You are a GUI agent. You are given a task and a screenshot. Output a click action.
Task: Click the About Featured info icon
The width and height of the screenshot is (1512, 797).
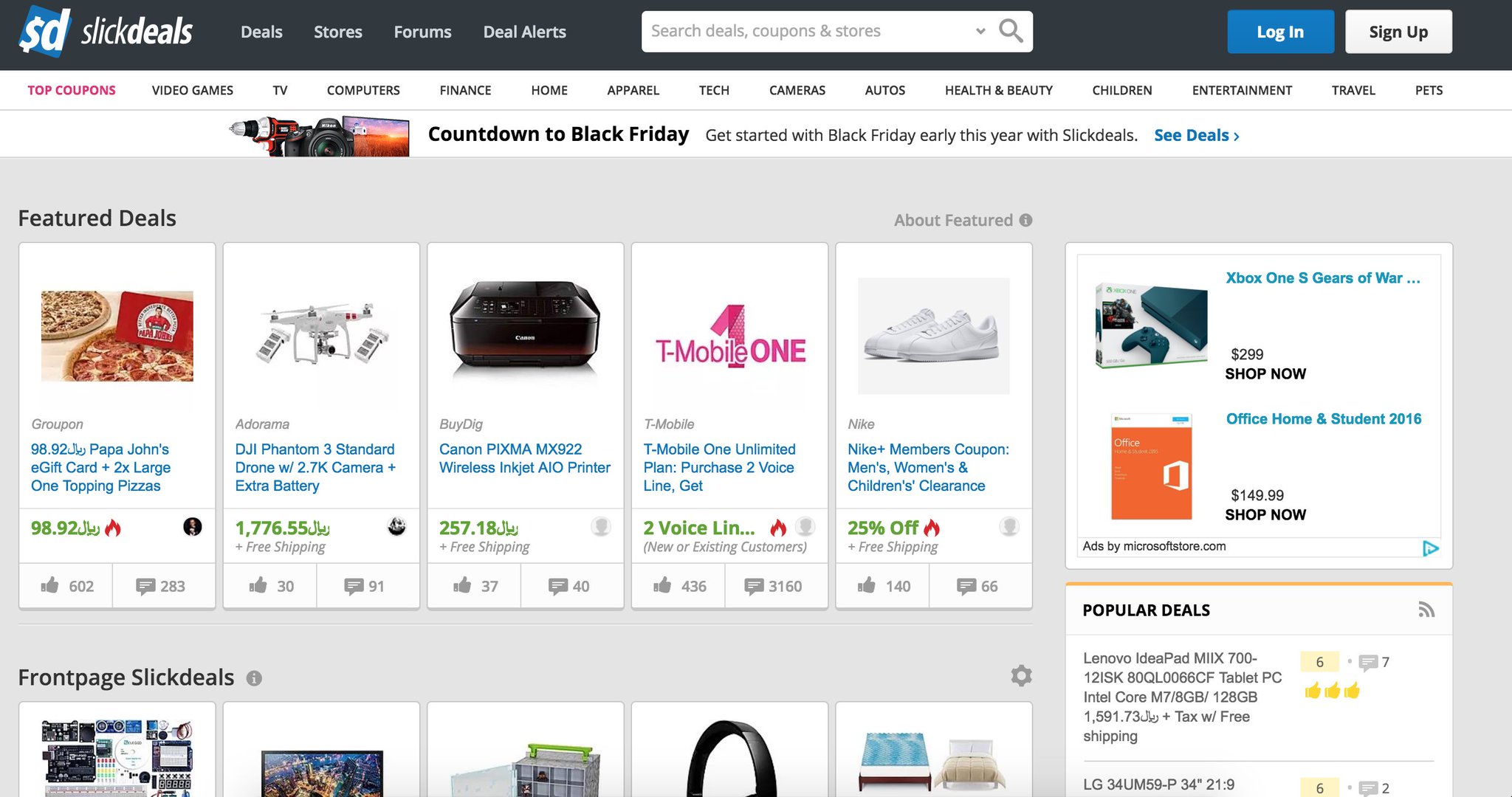click(1025, 220)
